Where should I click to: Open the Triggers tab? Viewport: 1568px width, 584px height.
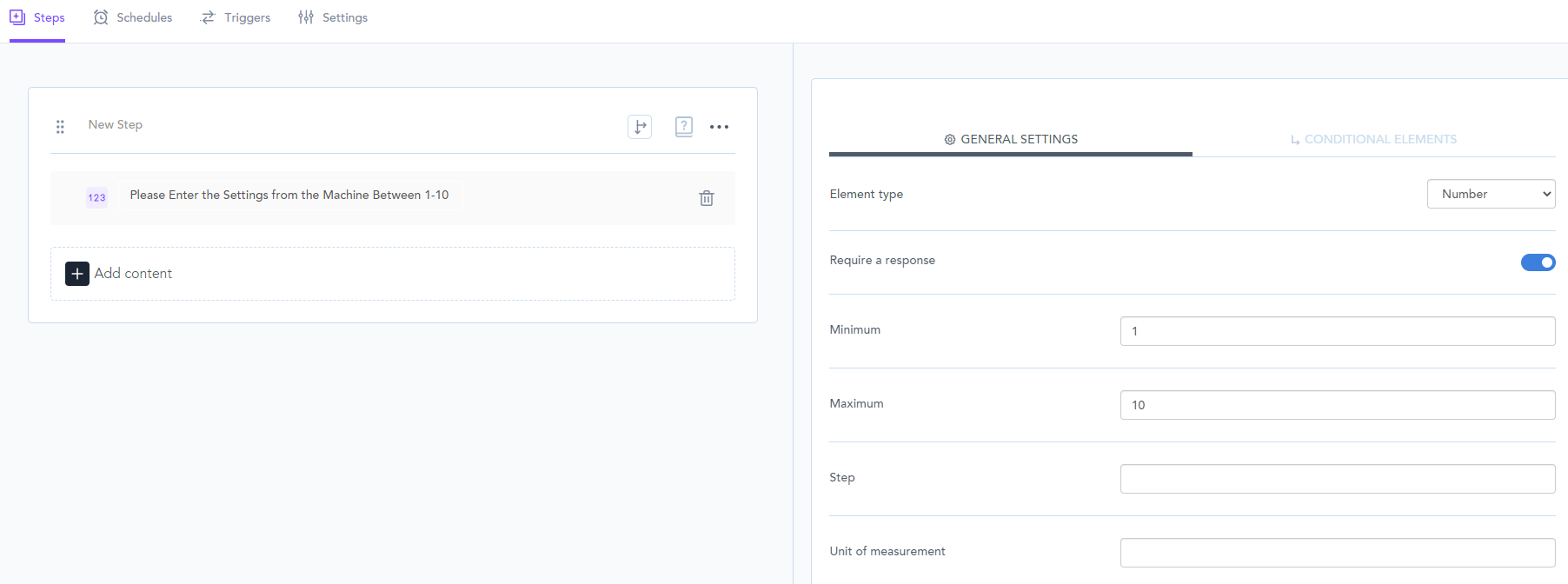(x=236, y=17)
